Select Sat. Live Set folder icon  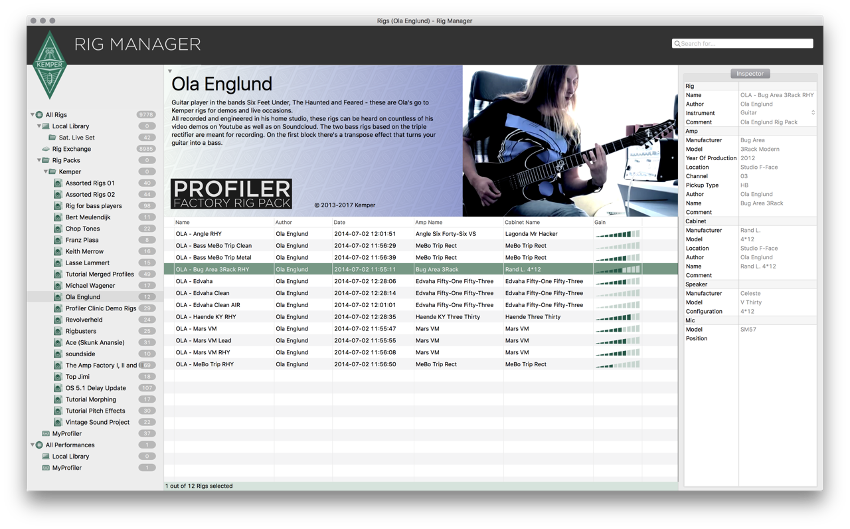tap(53, 138)
